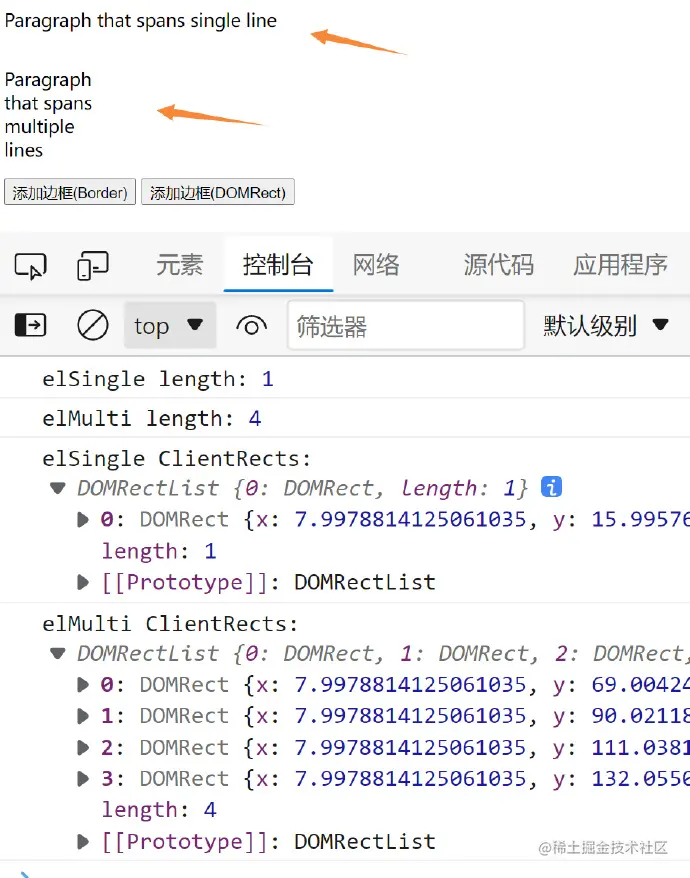The height and width of the screenshot is (878, 690).
Task: Clear the console with the ban icon
Action: tap(92, 325)
